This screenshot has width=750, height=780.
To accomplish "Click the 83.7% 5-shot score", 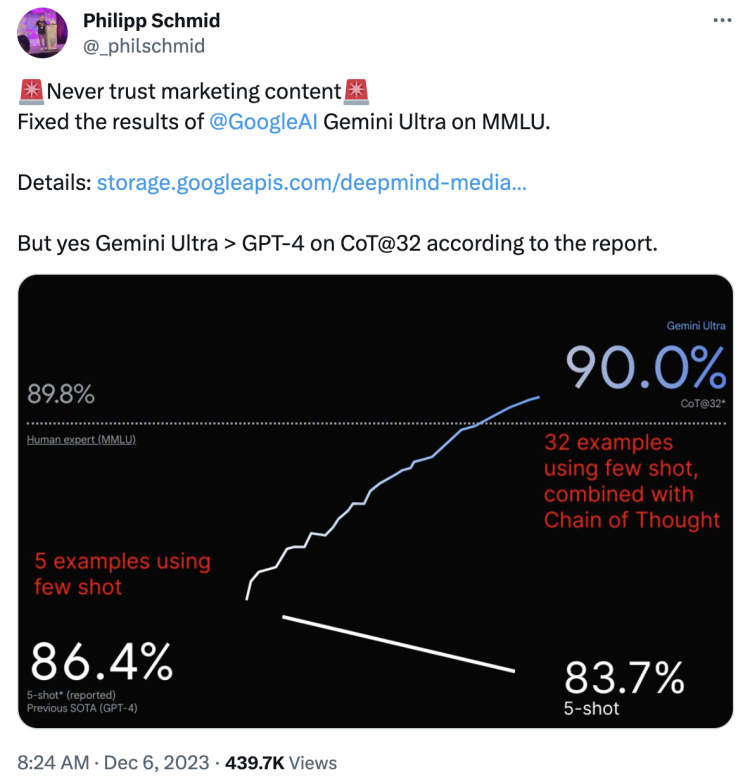I will 624,679.
